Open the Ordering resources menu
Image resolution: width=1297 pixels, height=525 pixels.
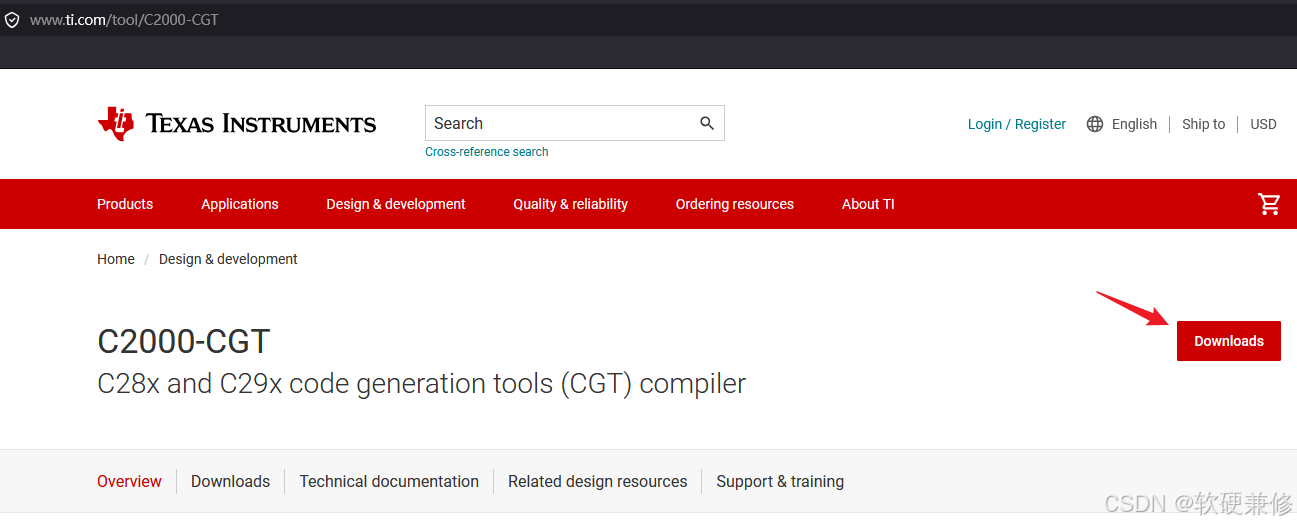(x=735, y=204)
